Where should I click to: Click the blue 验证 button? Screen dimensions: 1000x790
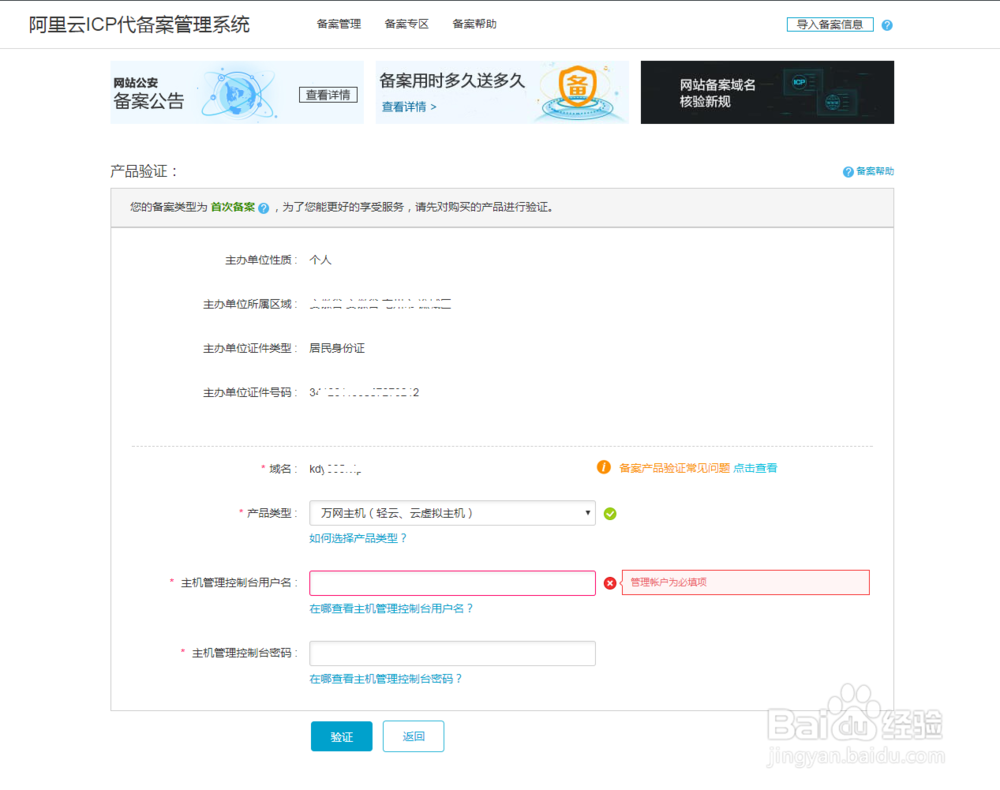341,736
